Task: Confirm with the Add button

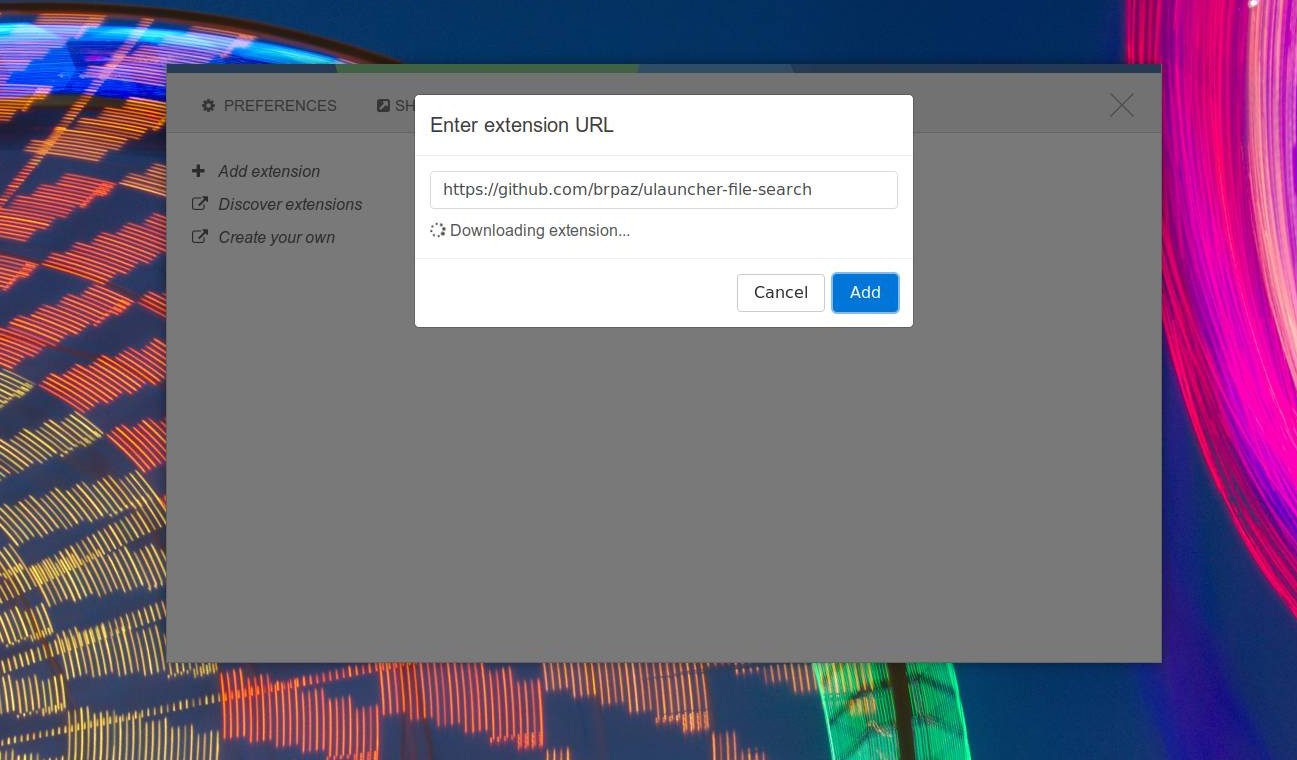Action: pyautogui.click(x=865, y=293)
